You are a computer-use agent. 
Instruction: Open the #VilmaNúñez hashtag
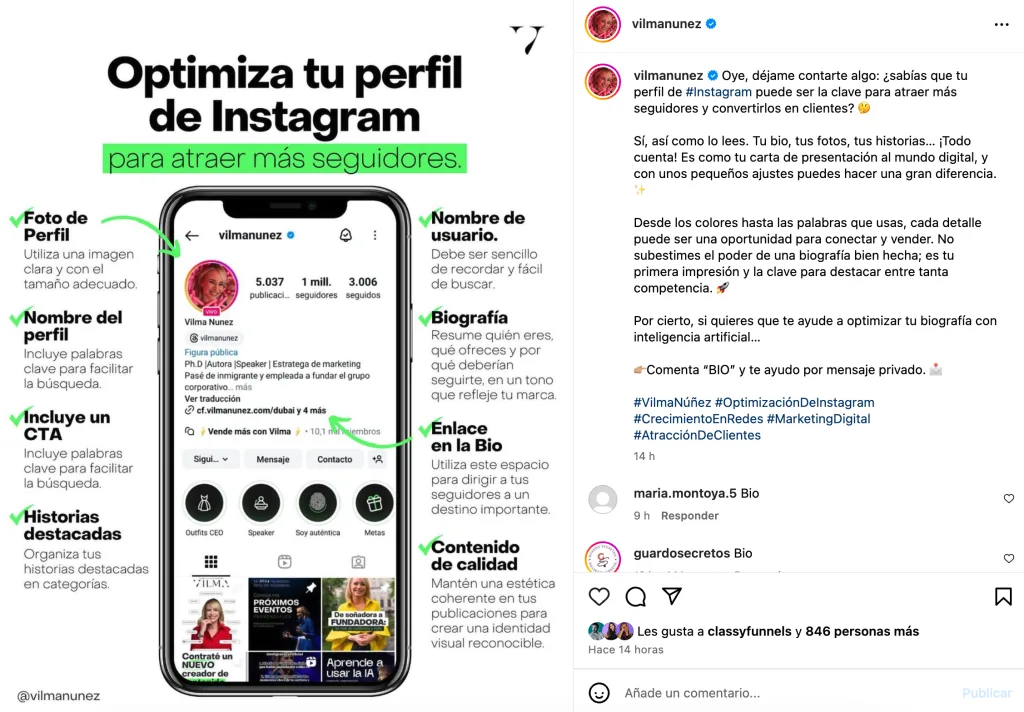672,402
